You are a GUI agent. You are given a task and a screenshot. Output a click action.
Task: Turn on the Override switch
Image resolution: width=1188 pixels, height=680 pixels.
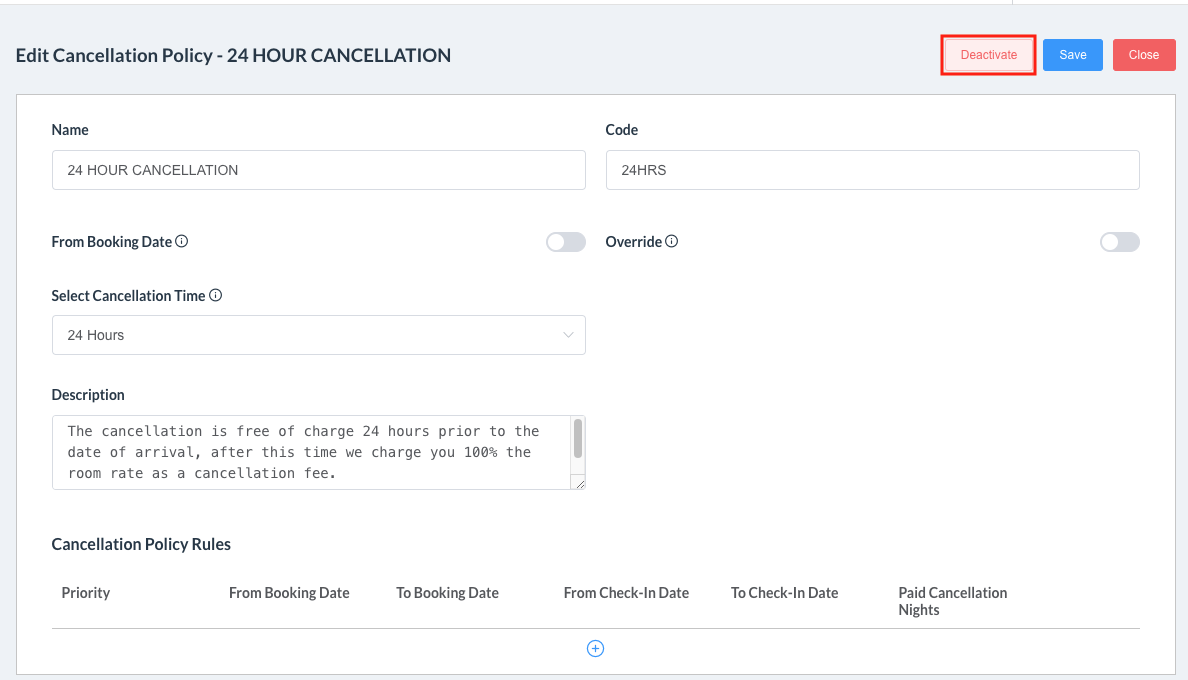[x=1119, y=241]
